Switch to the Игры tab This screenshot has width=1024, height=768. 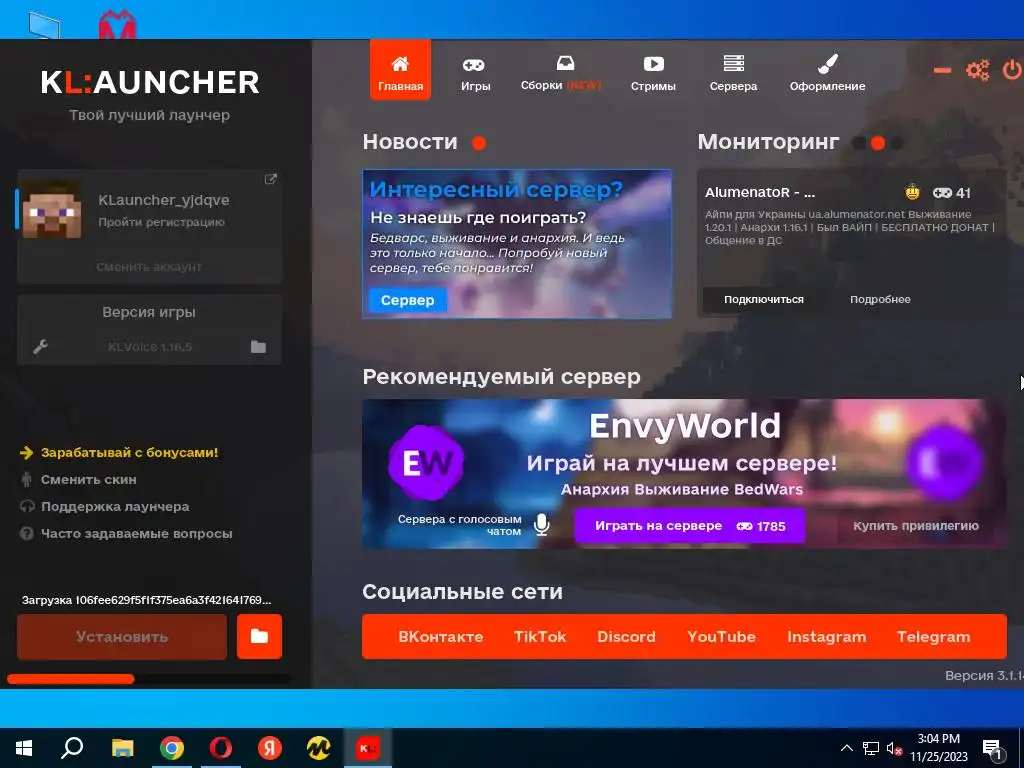[x=475, y=74]
